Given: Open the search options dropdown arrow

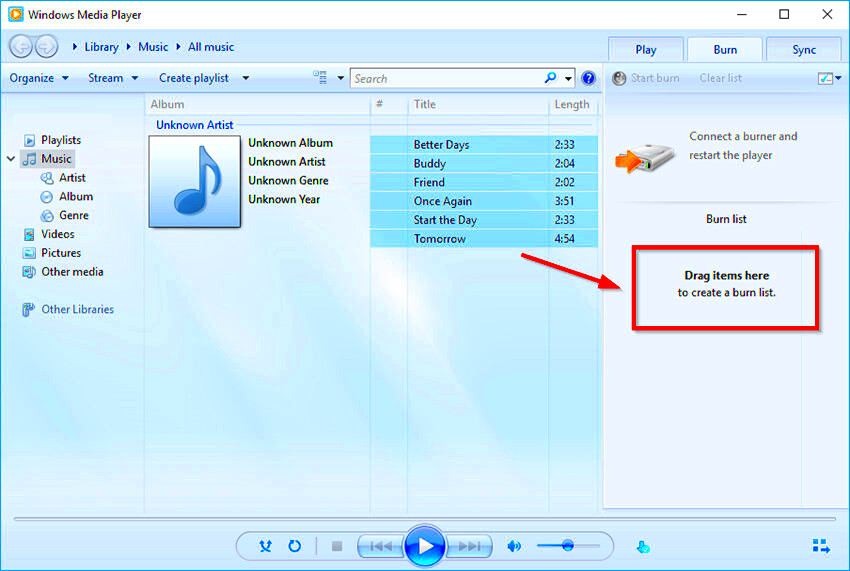Looking at the screenshot, I should click(x=568, y=79).
